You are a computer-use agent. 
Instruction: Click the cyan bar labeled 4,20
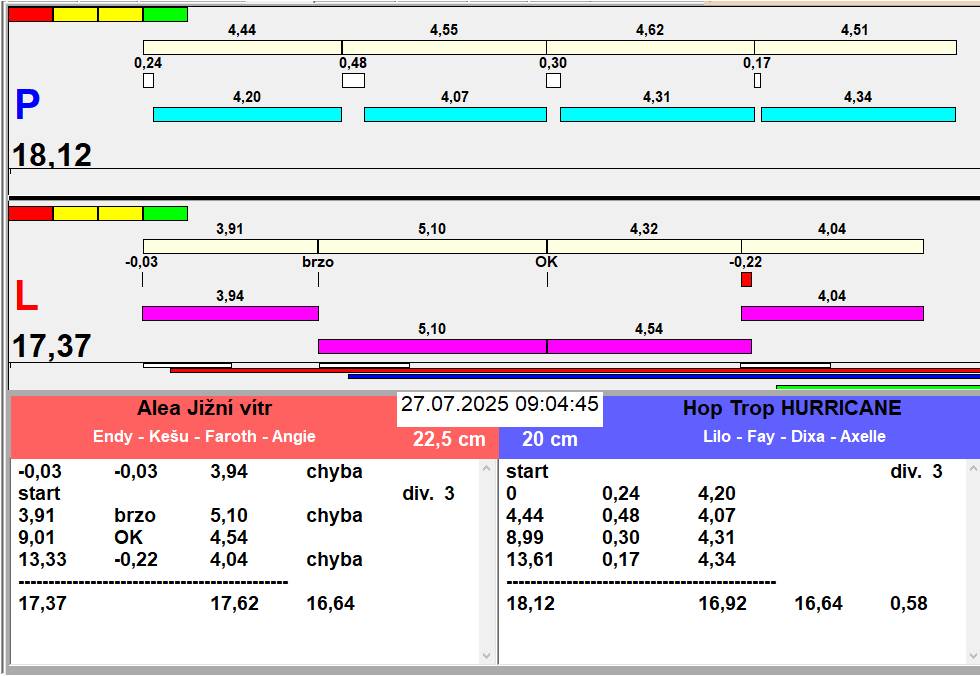coord(248,114)
